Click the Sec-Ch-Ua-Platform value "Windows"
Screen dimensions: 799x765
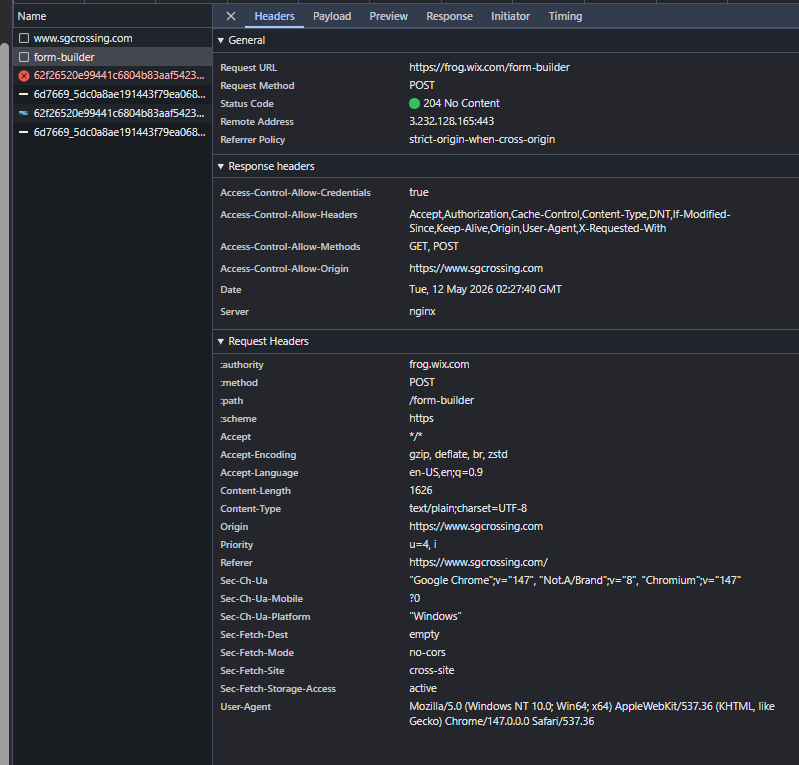pos(435,616)
